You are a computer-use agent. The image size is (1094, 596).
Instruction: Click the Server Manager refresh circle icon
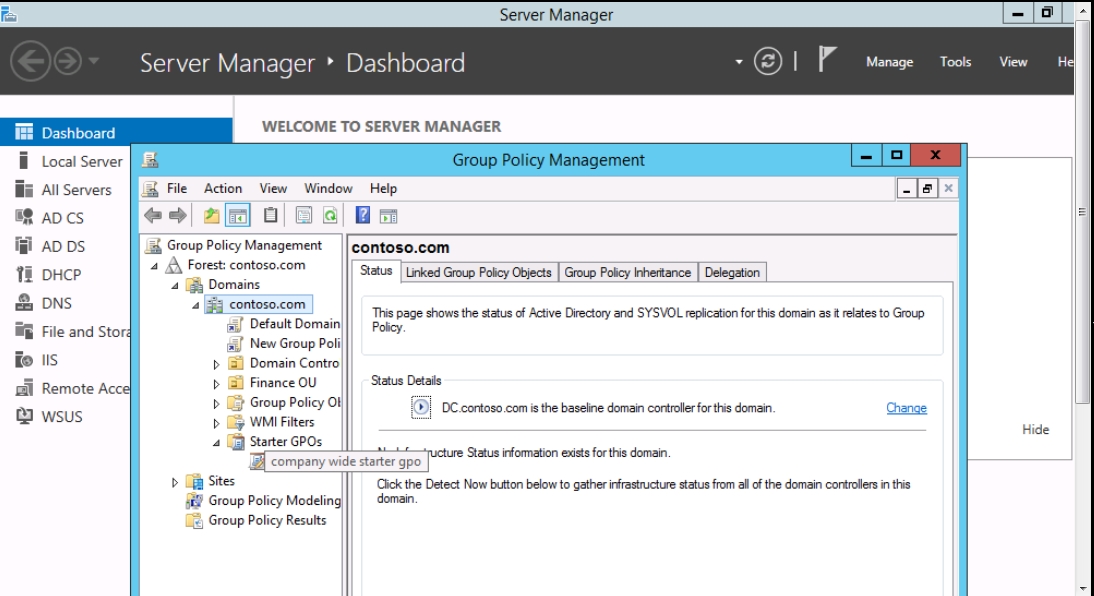767,61
